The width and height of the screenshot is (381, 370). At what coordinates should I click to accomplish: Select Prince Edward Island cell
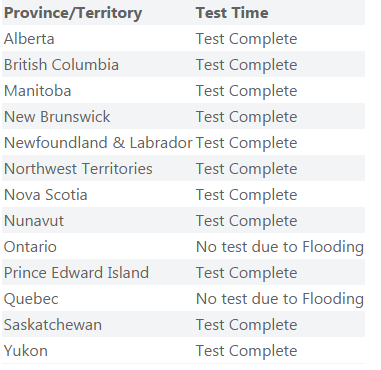[76, 273]
